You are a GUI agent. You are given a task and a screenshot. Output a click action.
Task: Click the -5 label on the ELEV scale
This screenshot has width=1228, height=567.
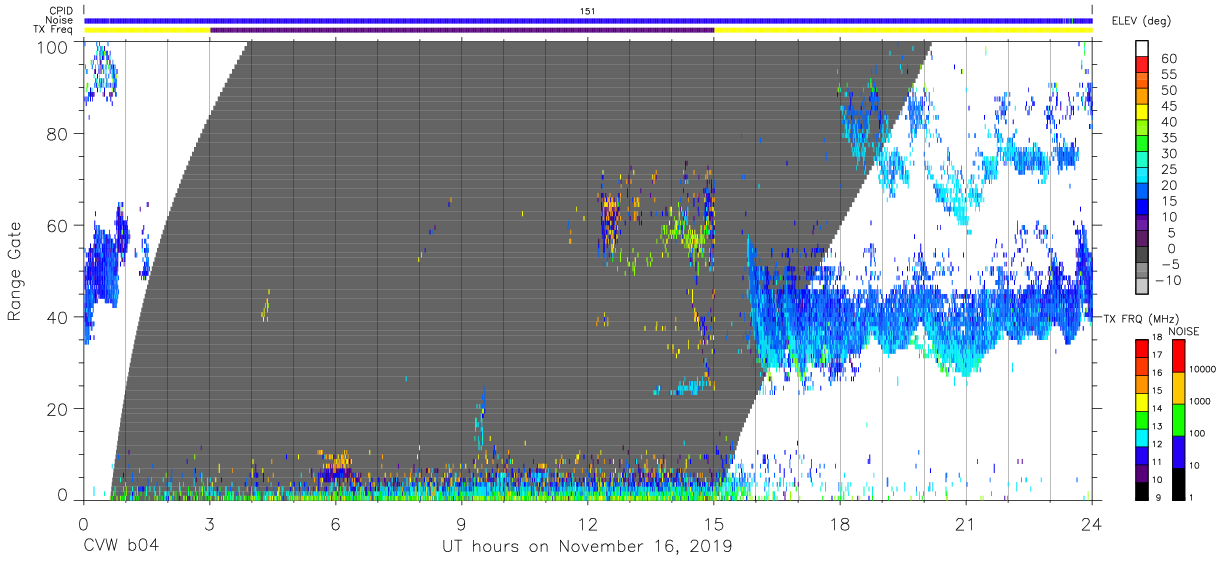pyautogui.click(x=1173, y=263)
